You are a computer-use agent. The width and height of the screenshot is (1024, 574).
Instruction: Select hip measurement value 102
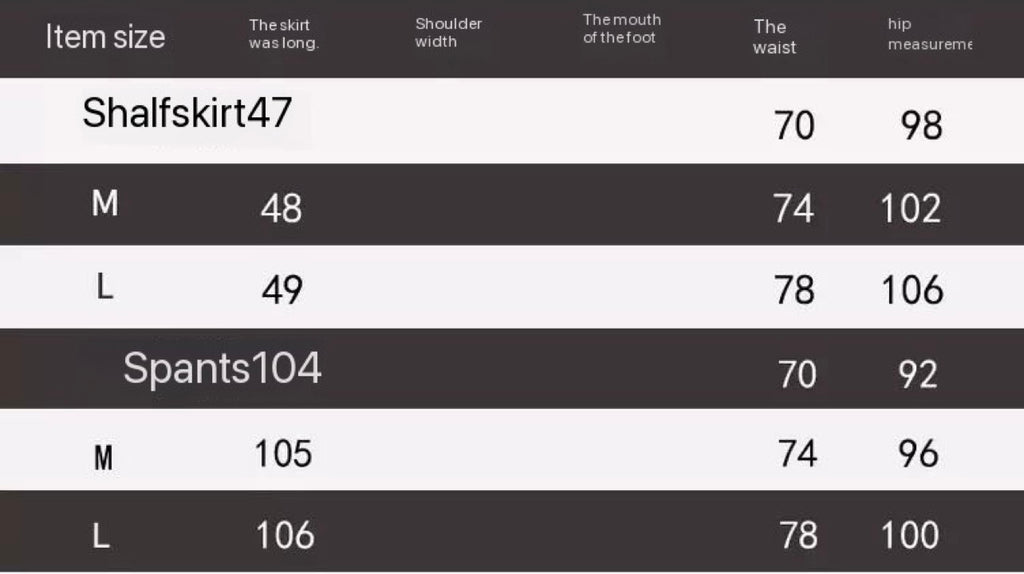[910, 208]
